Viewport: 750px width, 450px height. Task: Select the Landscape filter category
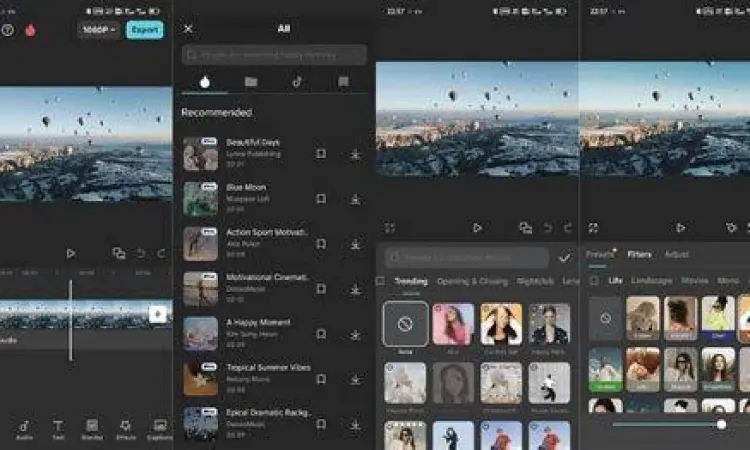651,281
